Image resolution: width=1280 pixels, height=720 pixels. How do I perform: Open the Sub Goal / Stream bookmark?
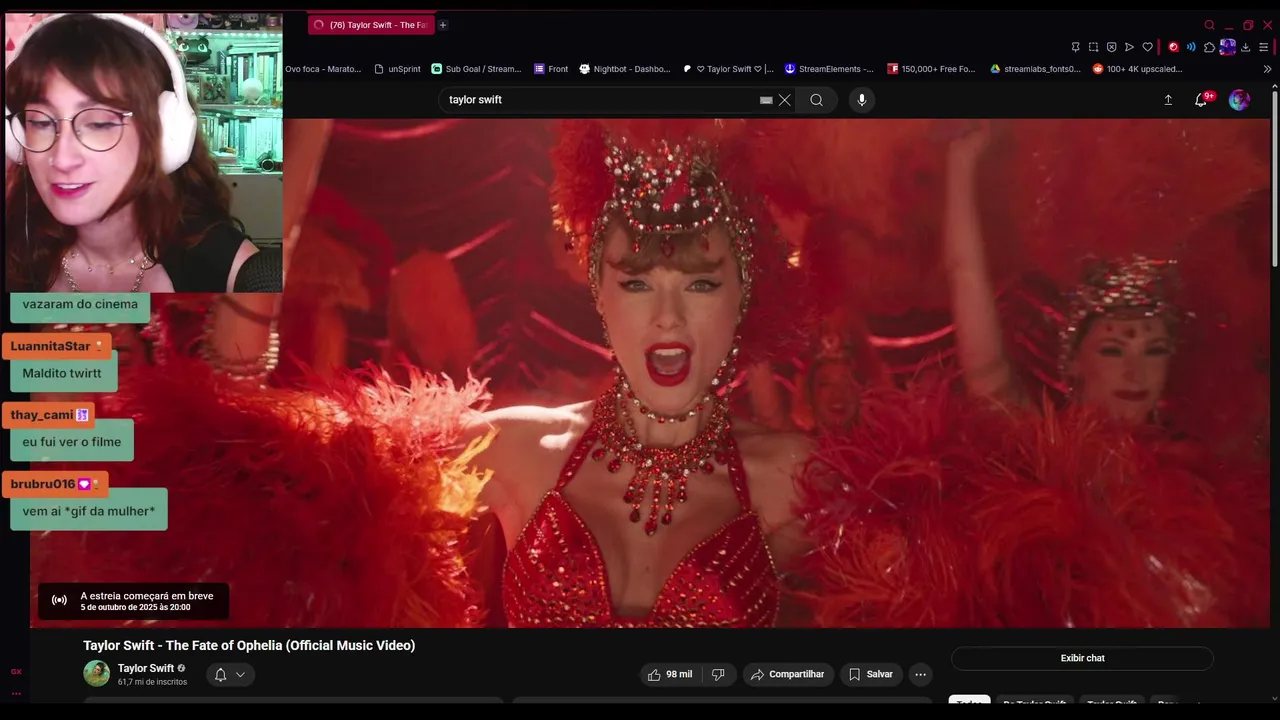[476, 69]
